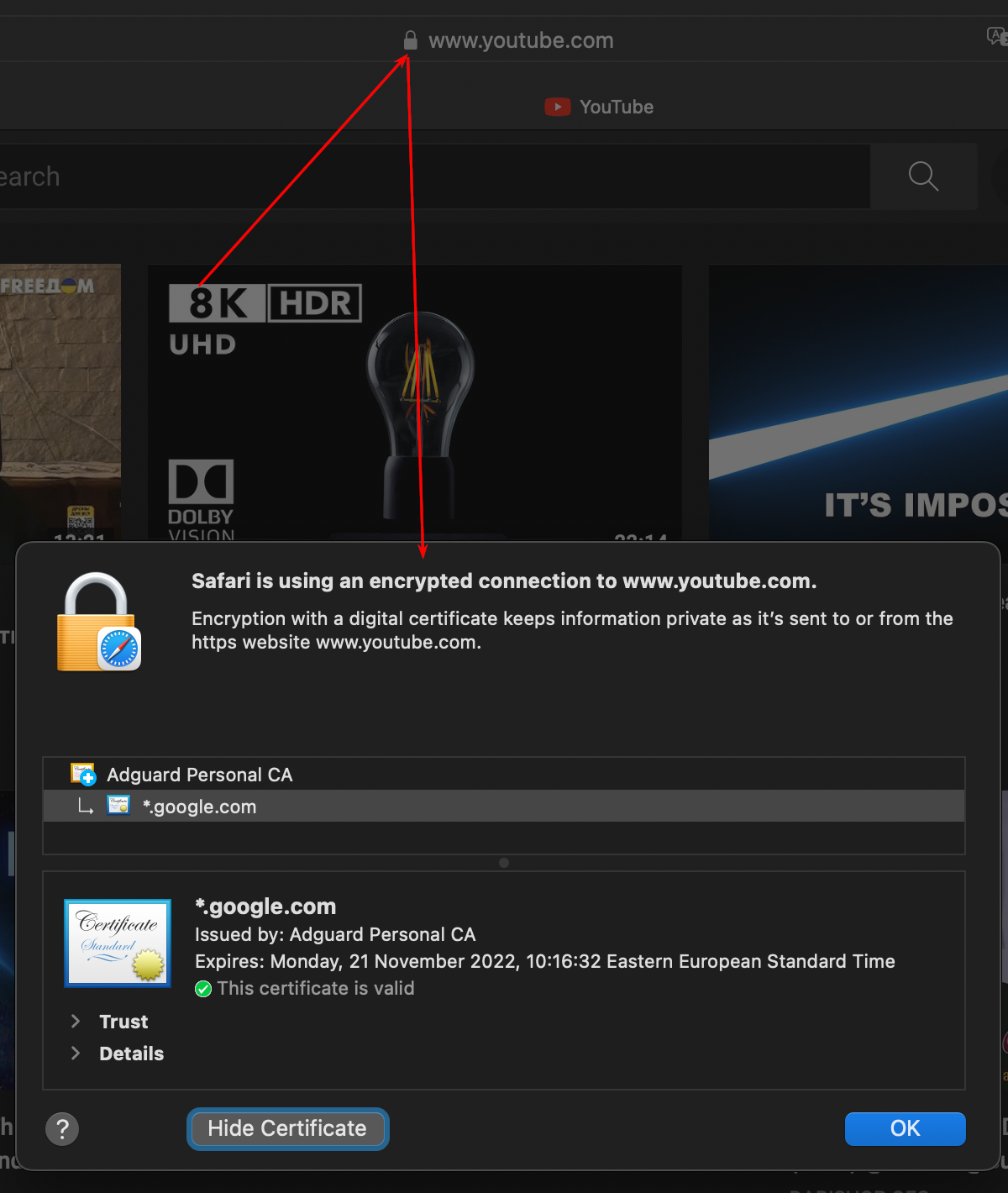The height and width of the screenshot is (1193, 1008).
Task: Select *.google.com in the certificate chain
Action: (199, 806)
